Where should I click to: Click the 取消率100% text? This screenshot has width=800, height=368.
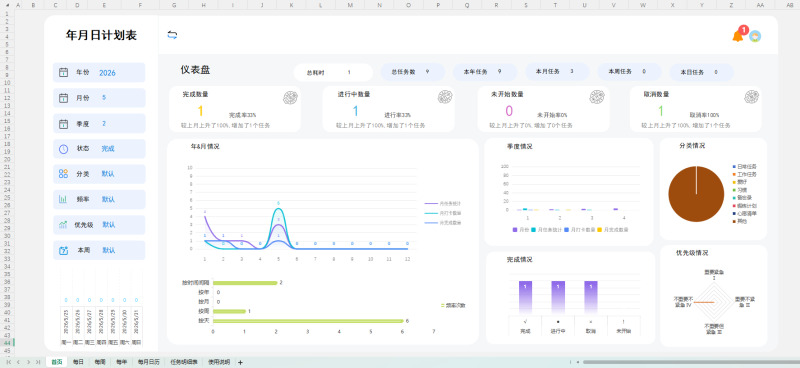point(704,115)
